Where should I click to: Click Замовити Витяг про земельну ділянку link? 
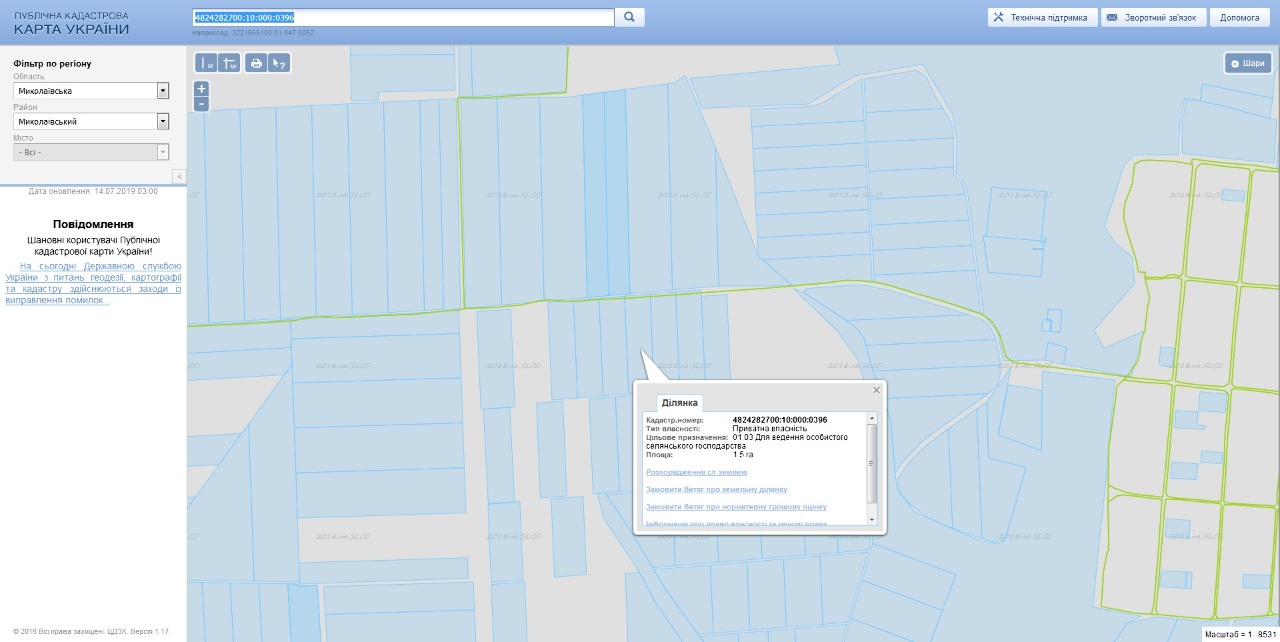716,489
